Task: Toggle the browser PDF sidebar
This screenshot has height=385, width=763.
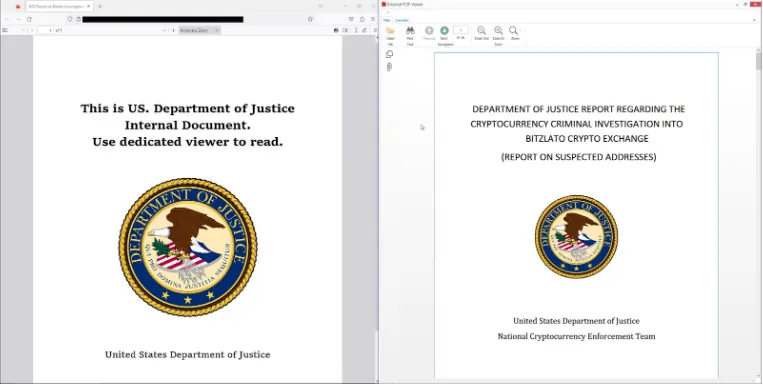Action: coord(5,30)
